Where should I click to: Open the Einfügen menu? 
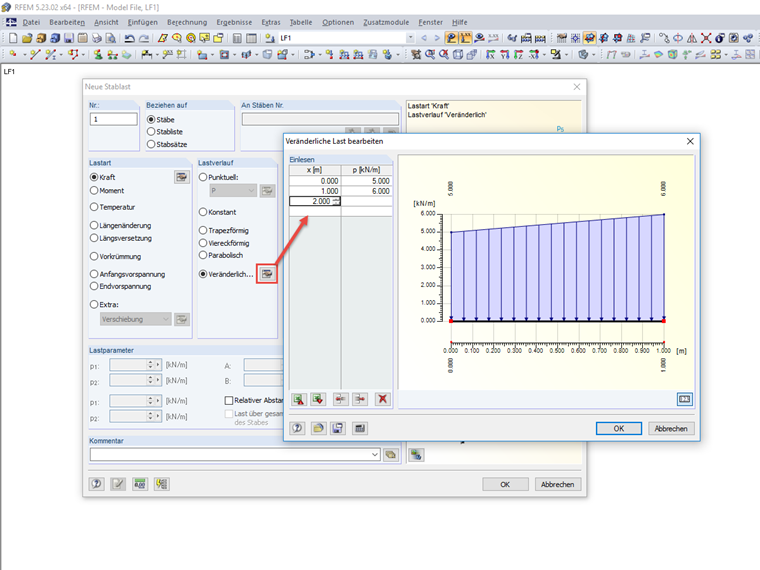[142, 22]
